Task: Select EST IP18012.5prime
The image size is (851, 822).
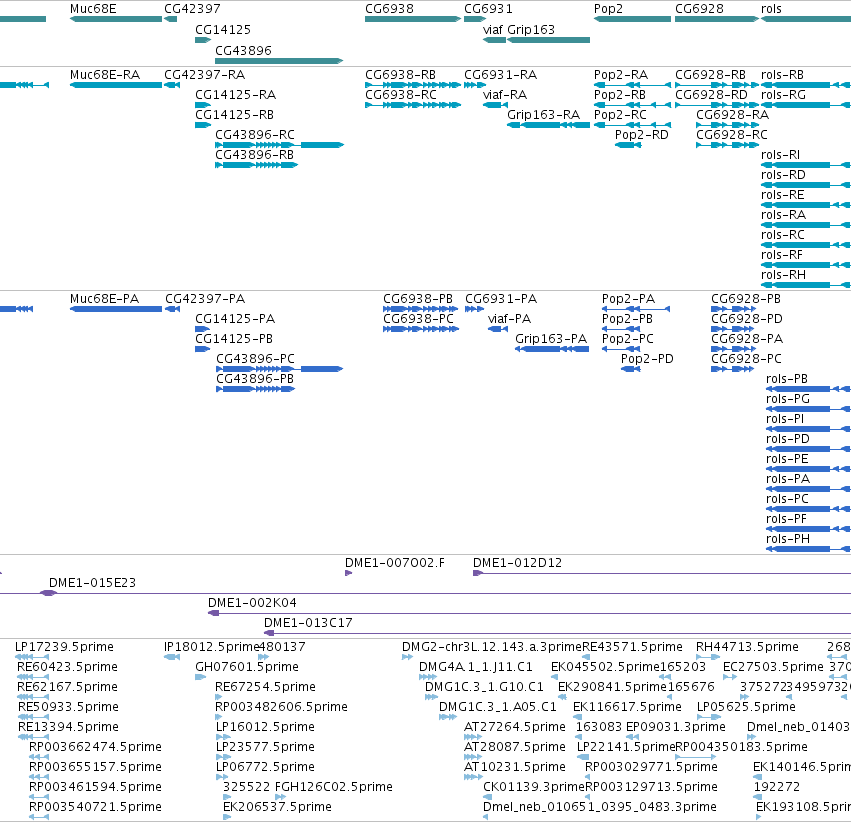Action: tap(211, 647)
